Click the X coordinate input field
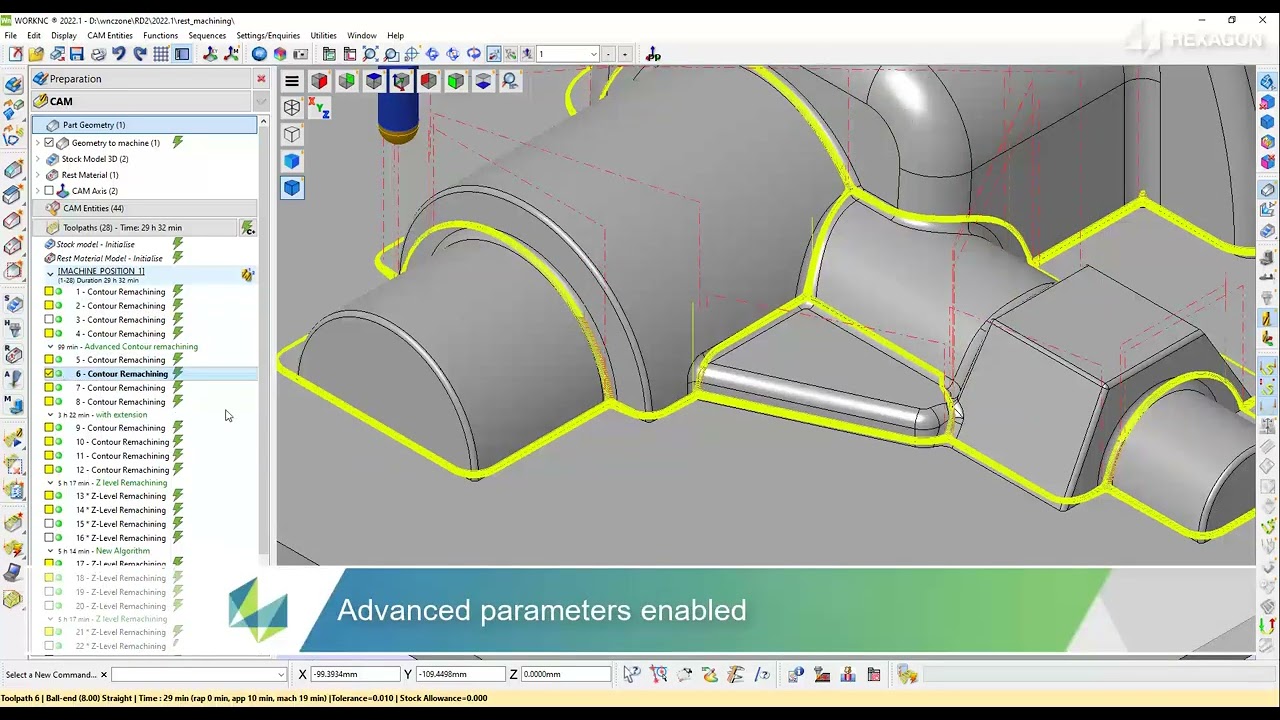This screenshot has height=720, width=1280. (354, 674)
